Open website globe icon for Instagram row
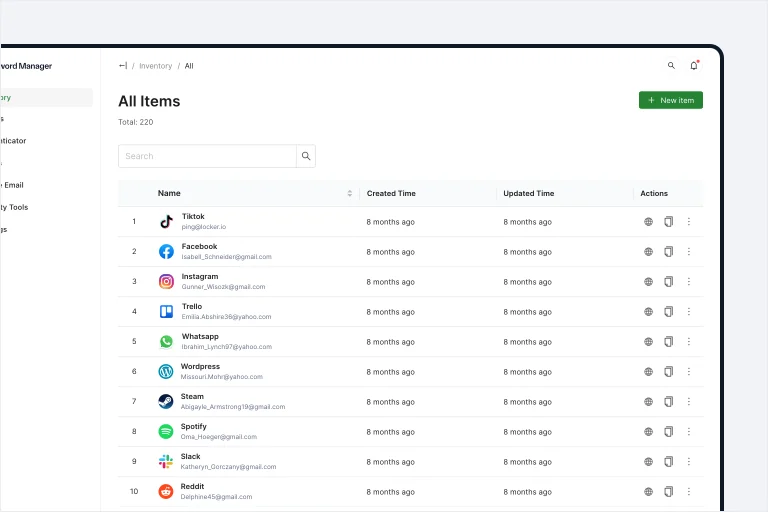 [648, 282]
